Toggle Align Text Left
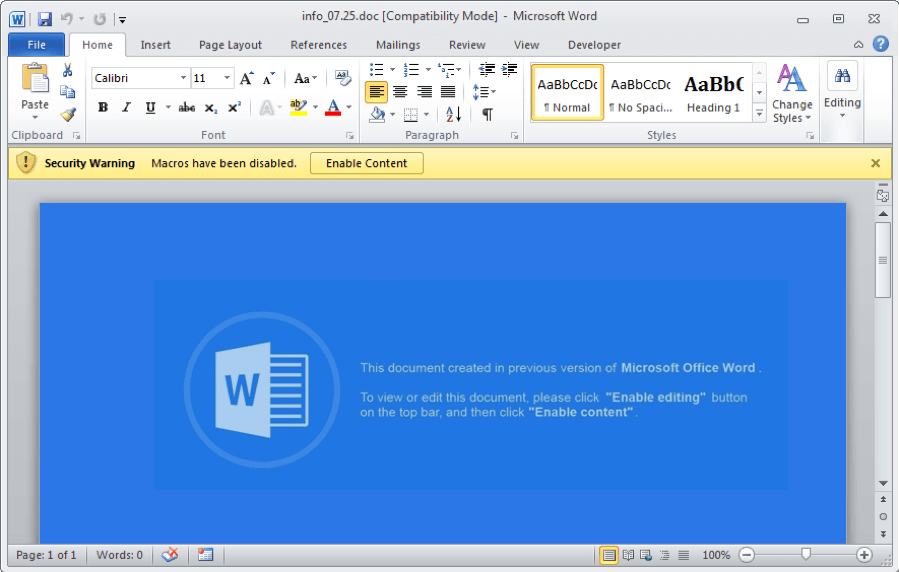The image size is (899, 572). coord(376,92)
